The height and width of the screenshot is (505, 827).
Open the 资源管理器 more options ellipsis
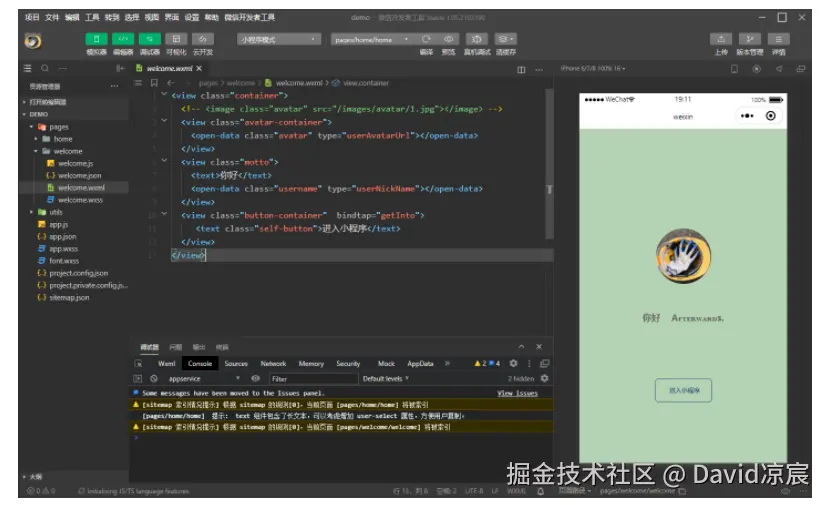114,85
